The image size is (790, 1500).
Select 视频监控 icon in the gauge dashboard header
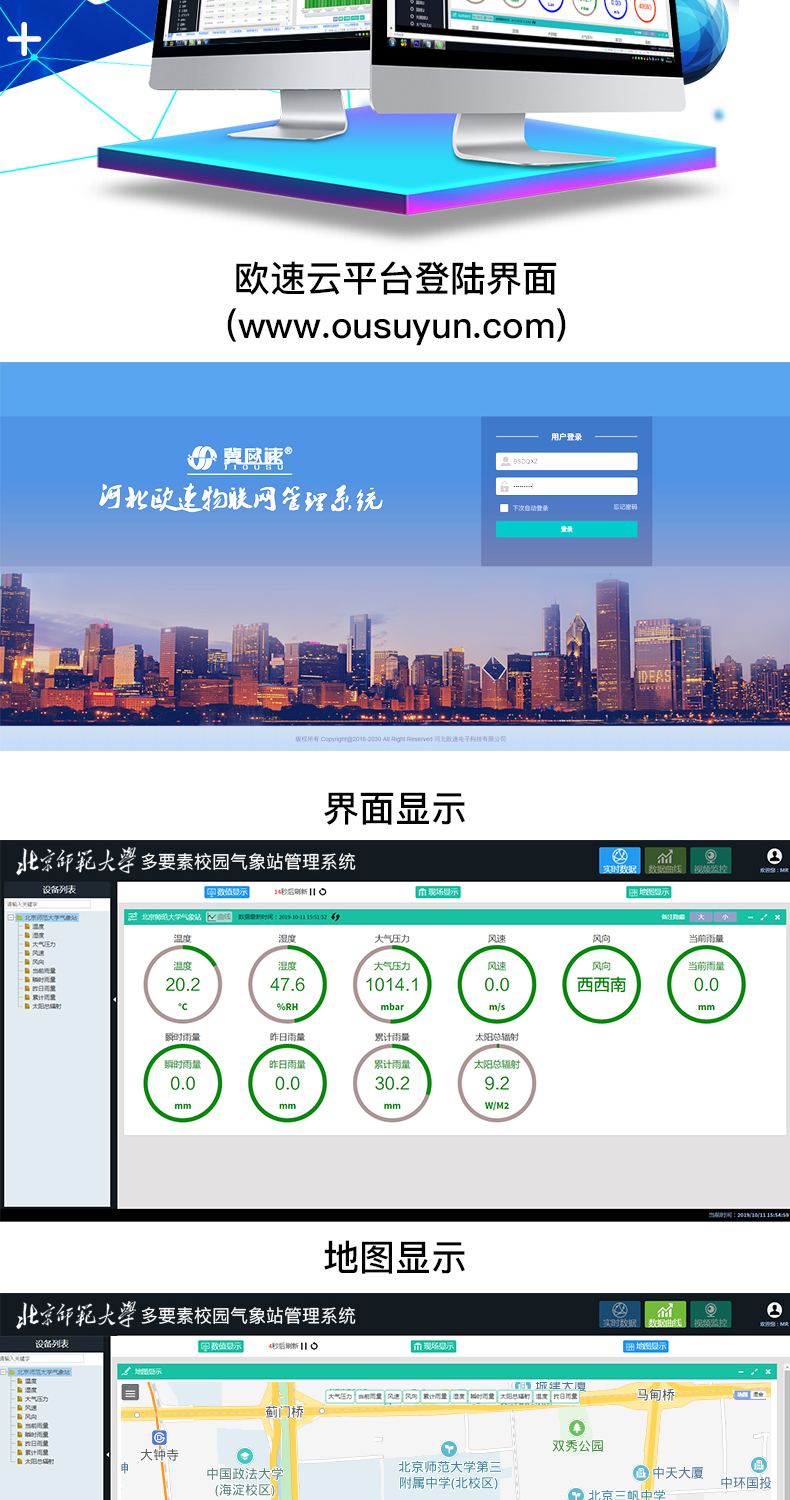(711, 861)
